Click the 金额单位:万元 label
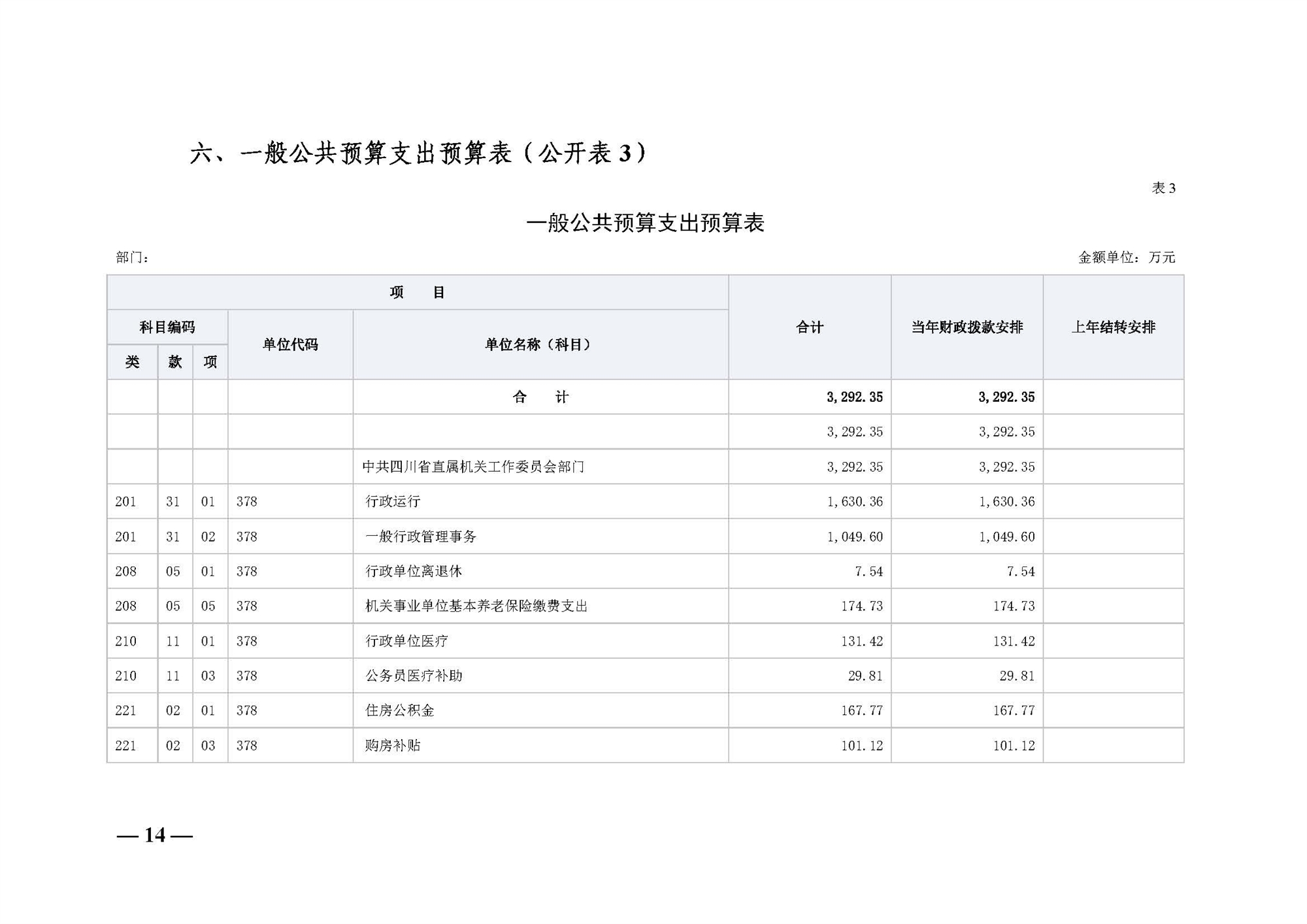The width and height of the screenshot is (1307, 924). (x=1126, y=257)
